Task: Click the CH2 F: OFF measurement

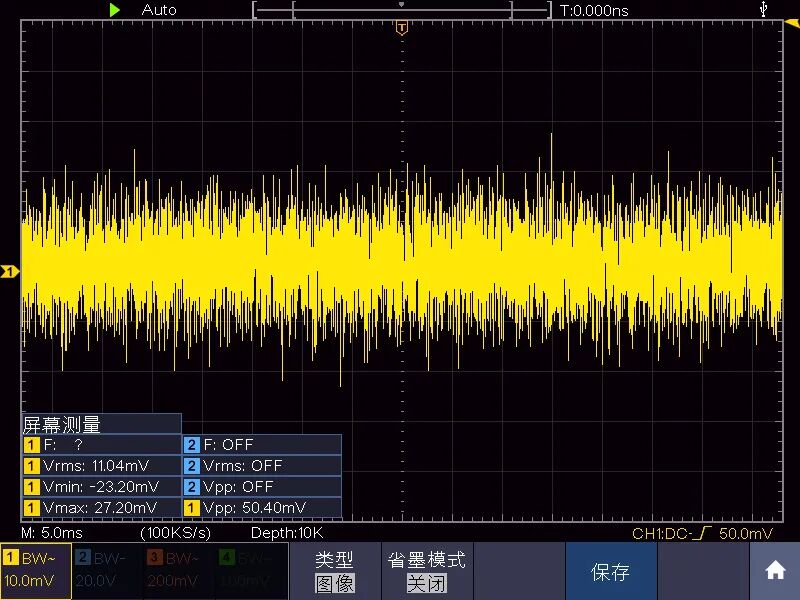Action: (x=262, y=444)
